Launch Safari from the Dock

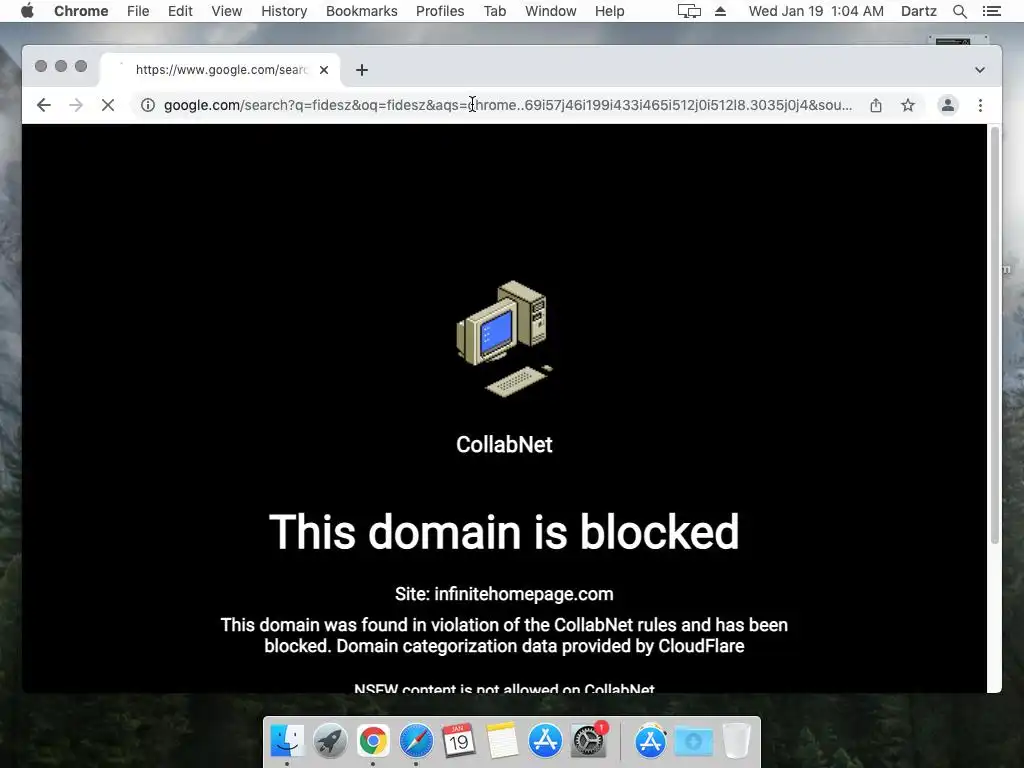click(x=416, y=741)
